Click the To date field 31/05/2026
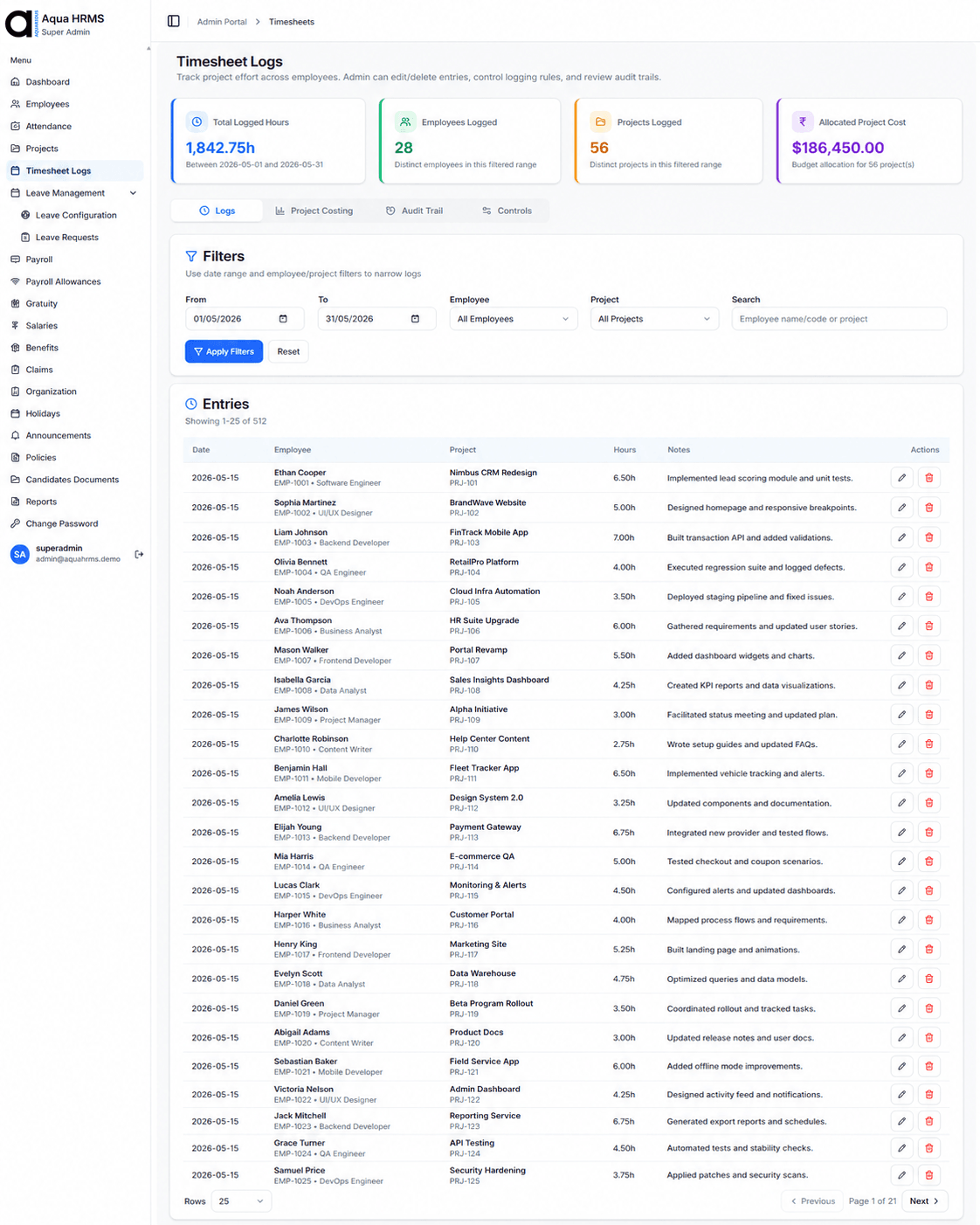980x1225 pixels. 376,319
